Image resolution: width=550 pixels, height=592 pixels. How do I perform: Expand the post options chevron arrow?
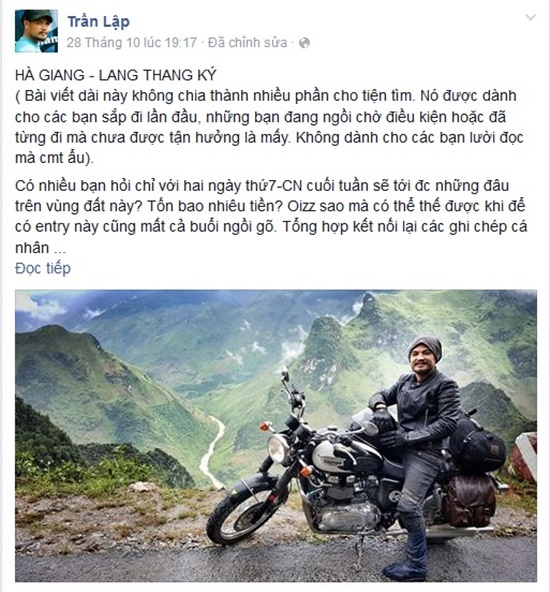click(x=530, y=17)
